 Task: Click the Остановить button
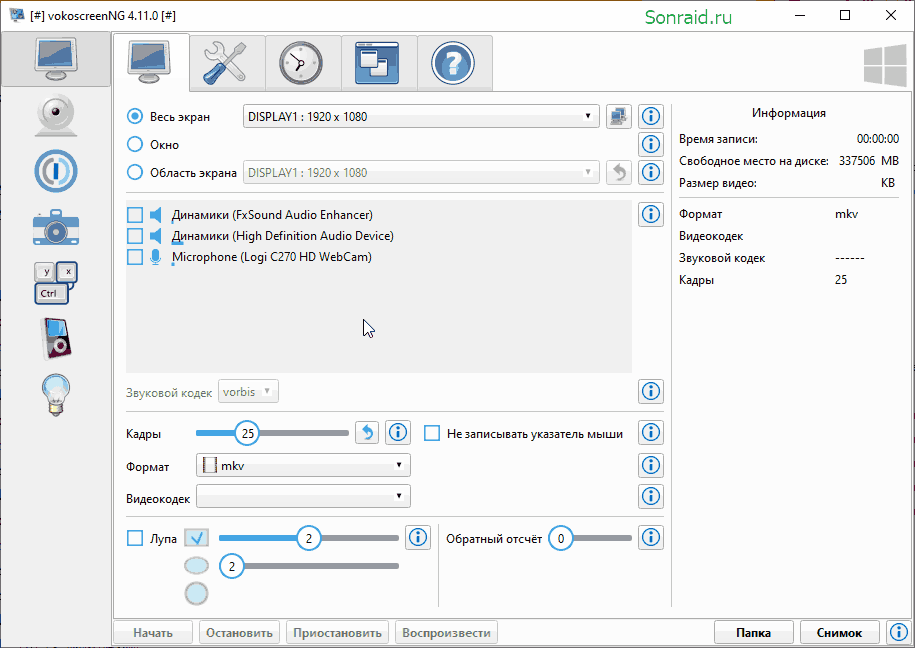click(x=239, y=633)
